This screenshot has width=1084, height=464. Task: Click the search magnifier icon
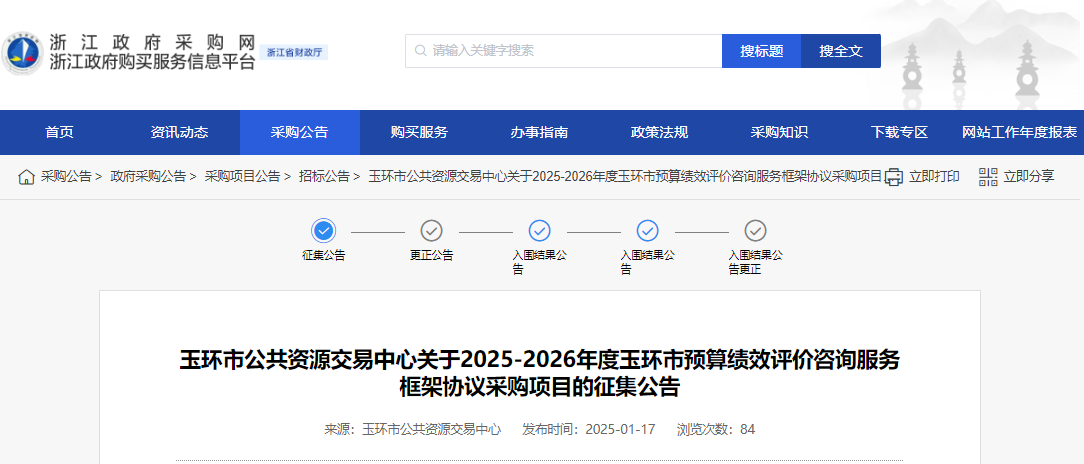click(x=420, y=51)
